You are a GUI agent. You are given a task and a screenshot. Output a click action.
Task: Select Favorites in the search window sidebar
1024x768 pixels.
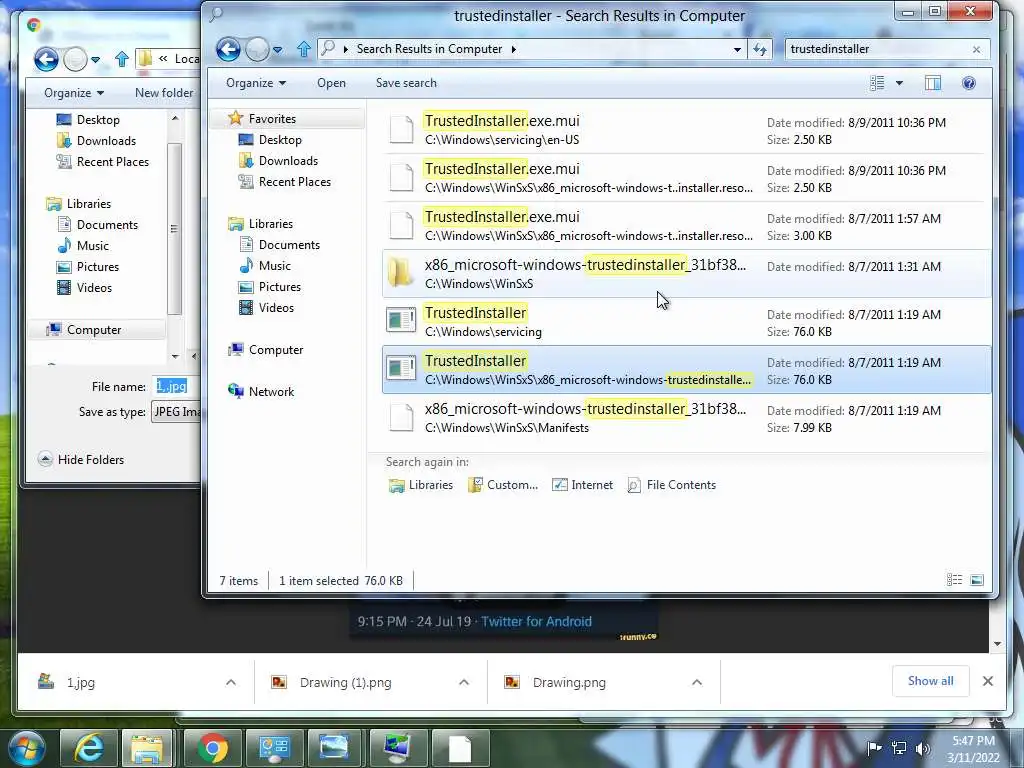click(272, 119)
